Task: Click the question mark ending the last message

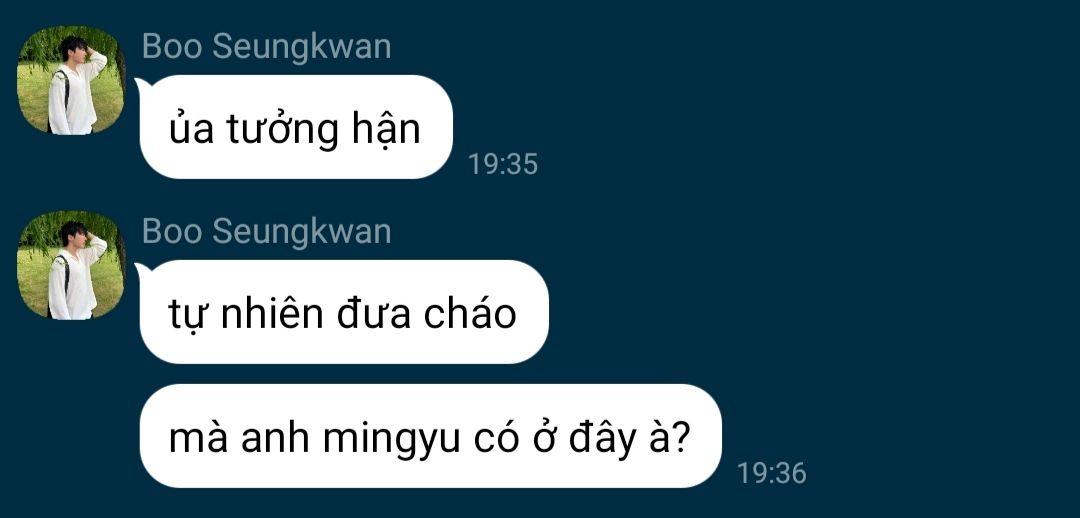Action: 680,438
